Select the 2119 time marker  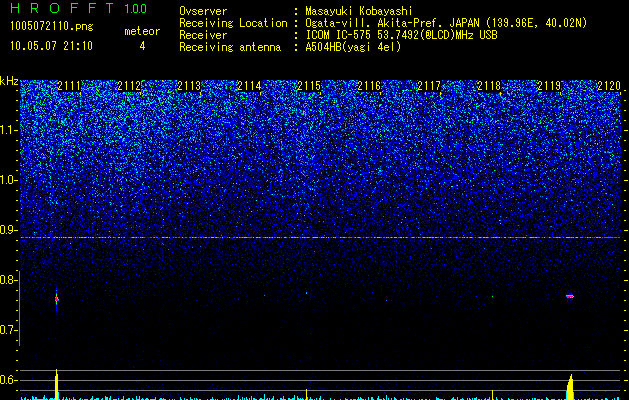click(x=549, y=86)
